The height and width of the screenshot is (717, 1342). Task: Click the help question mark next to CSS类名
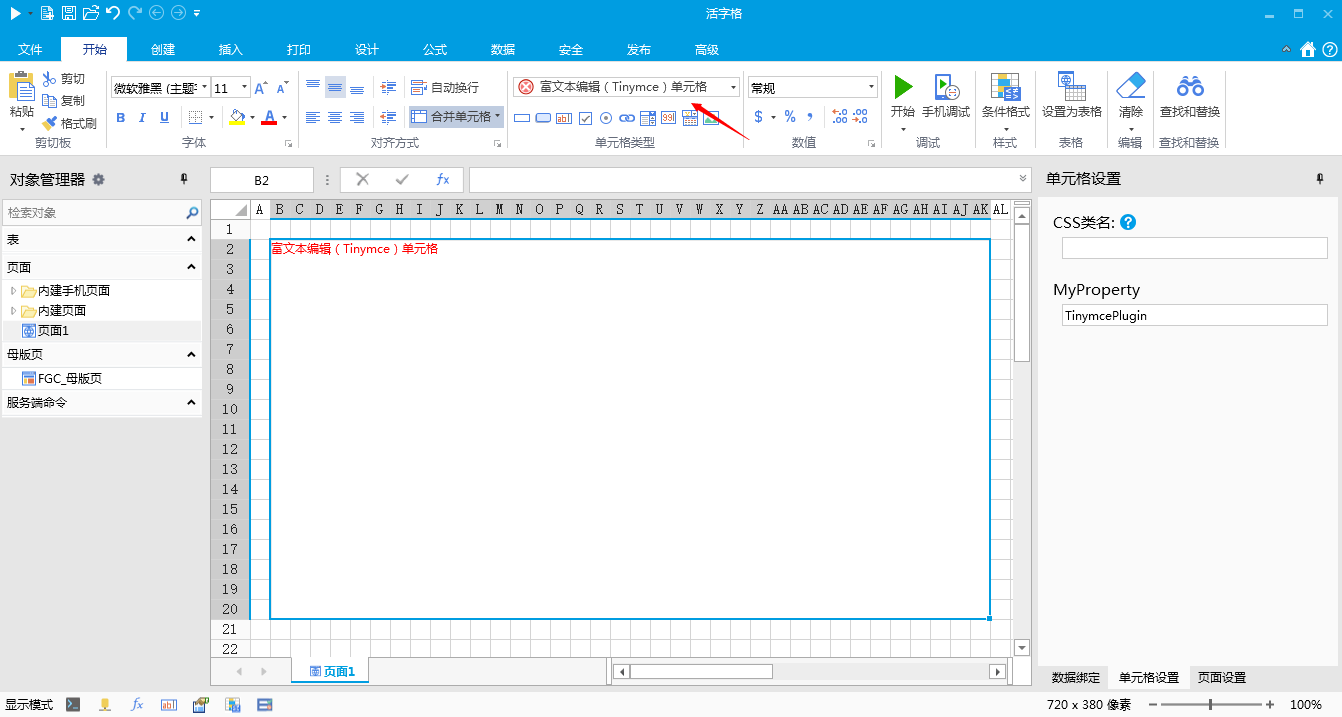point(1128,222)
